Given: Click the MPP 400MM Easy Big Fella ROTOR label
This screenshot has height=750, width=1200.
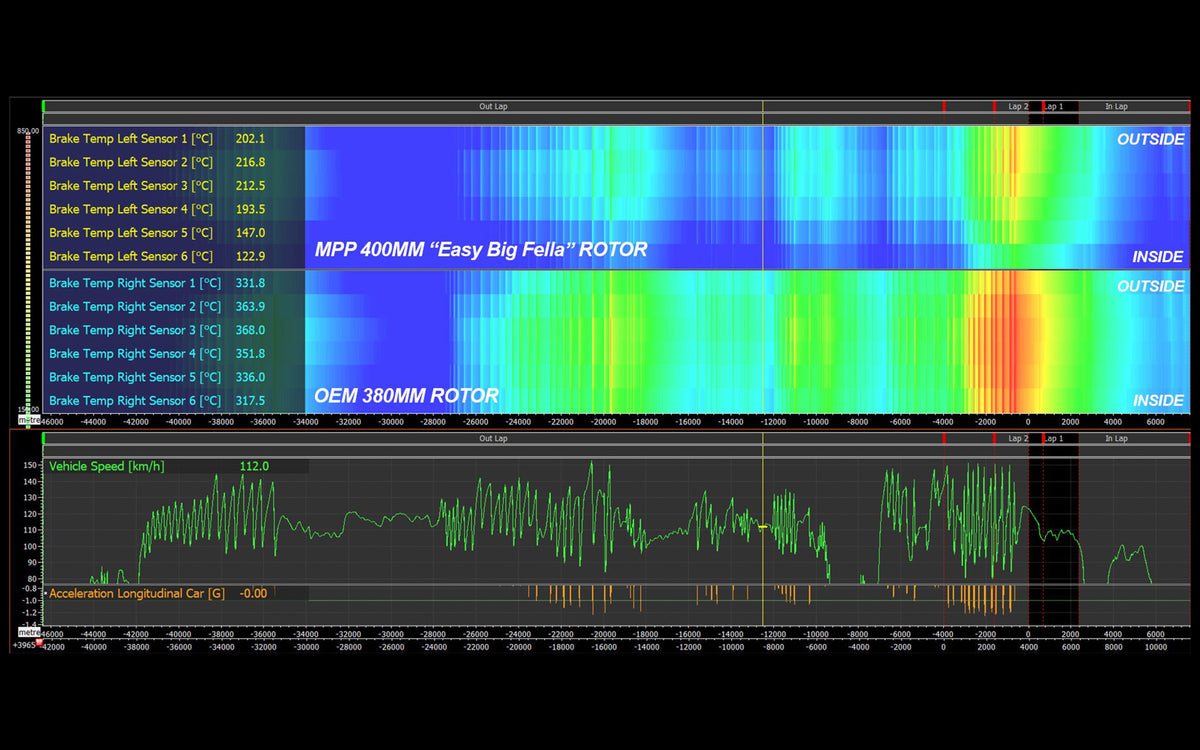Looking at the screenshot, I should [x=481, y=249].
